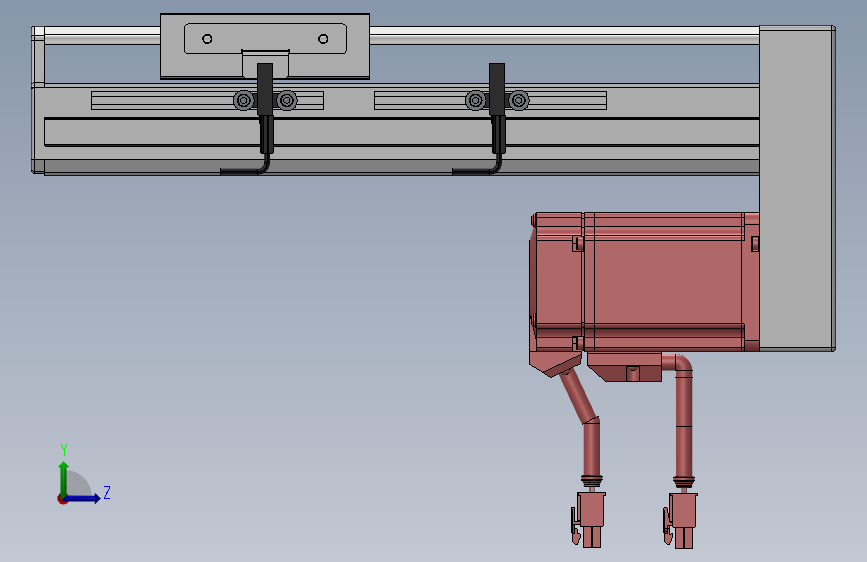867x562 pixels.
Task: Click the blue Z axis arrow of the triad
Action: tap(83, 498)
